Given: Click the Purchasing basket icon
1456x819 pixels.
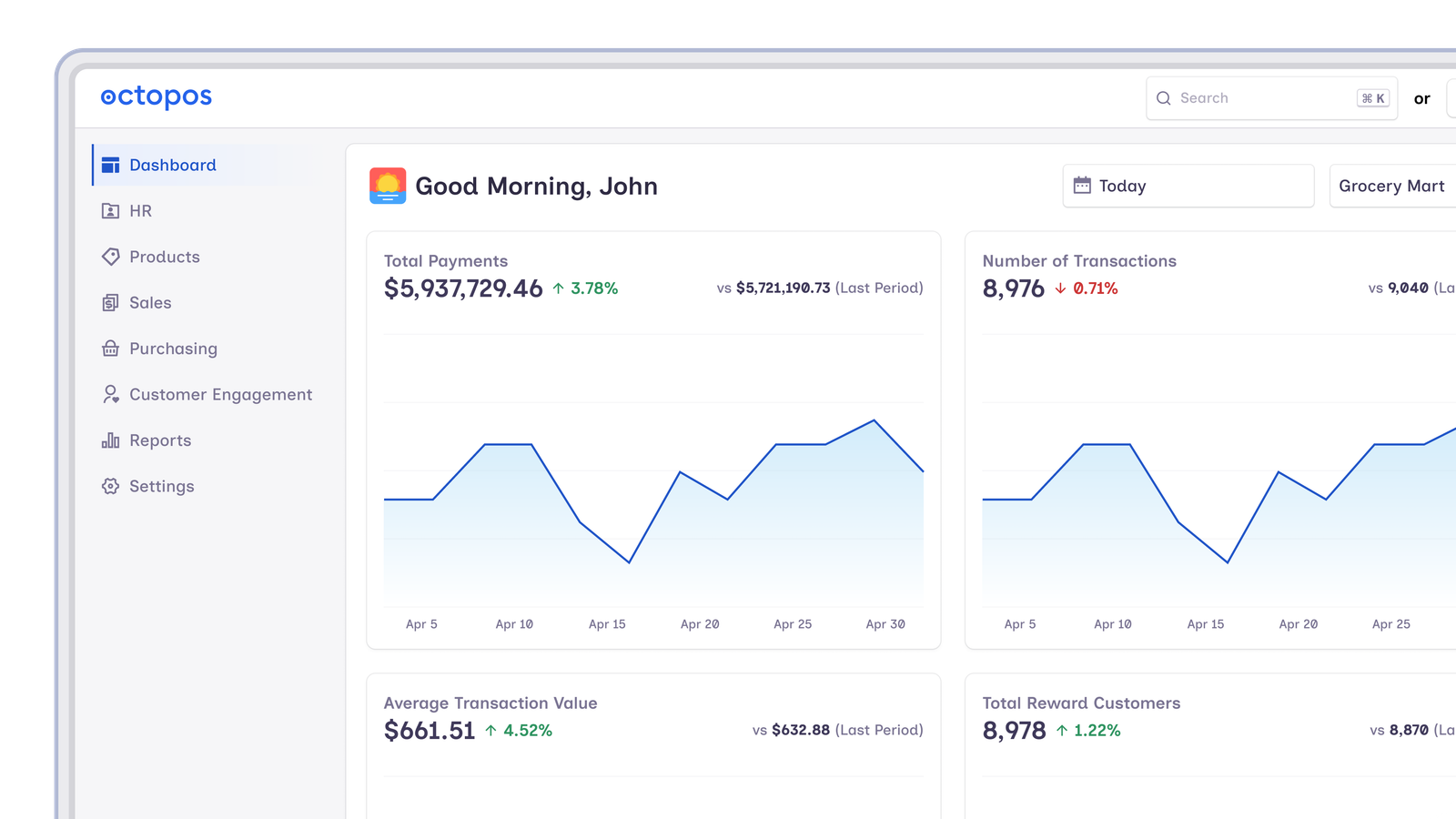Looking at the screenshot, I should [x=110, y=349].
